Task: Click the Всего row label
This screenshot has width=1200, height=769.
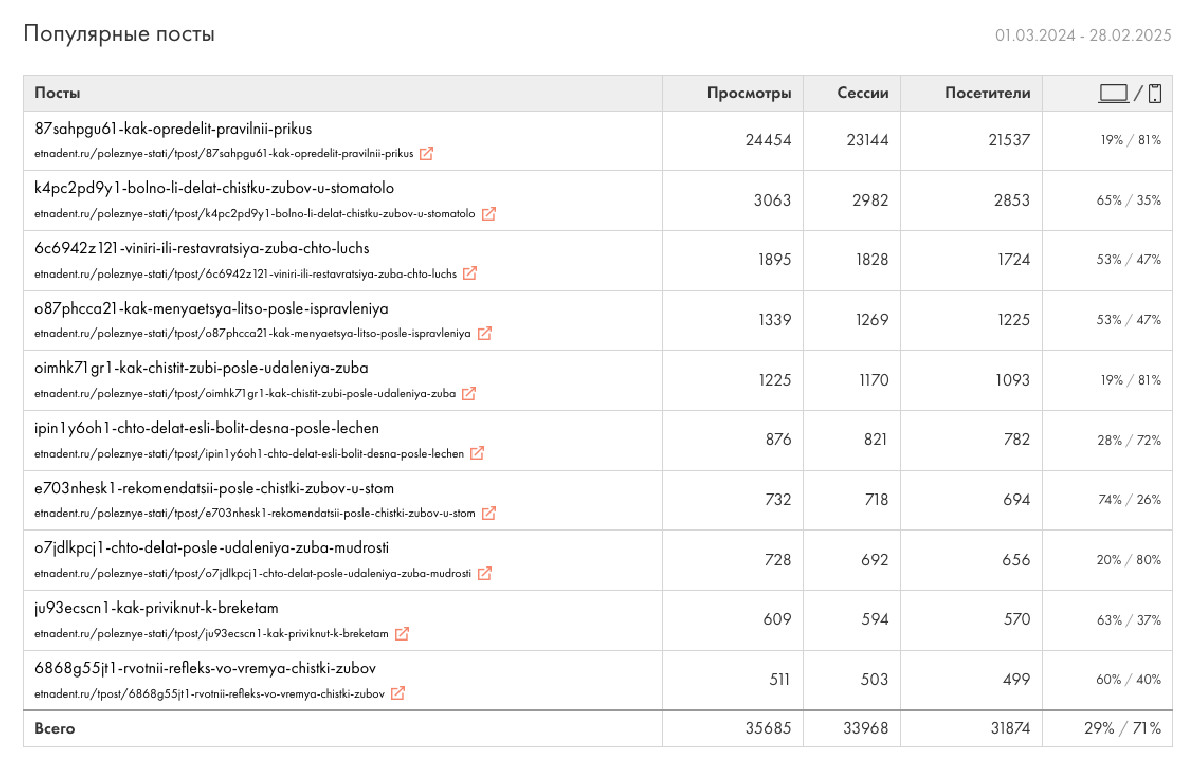Action: [54, 729]
